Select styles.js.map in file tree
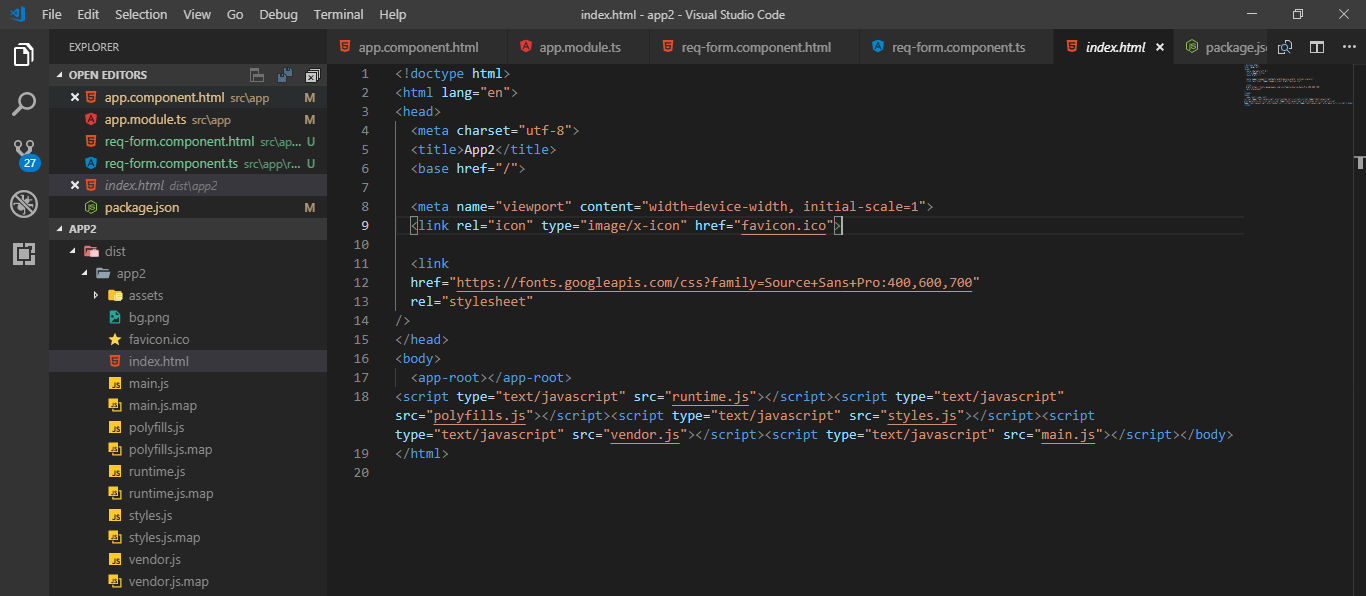Viewport: 1366px width, 596px height. click(x=188, y=538)
